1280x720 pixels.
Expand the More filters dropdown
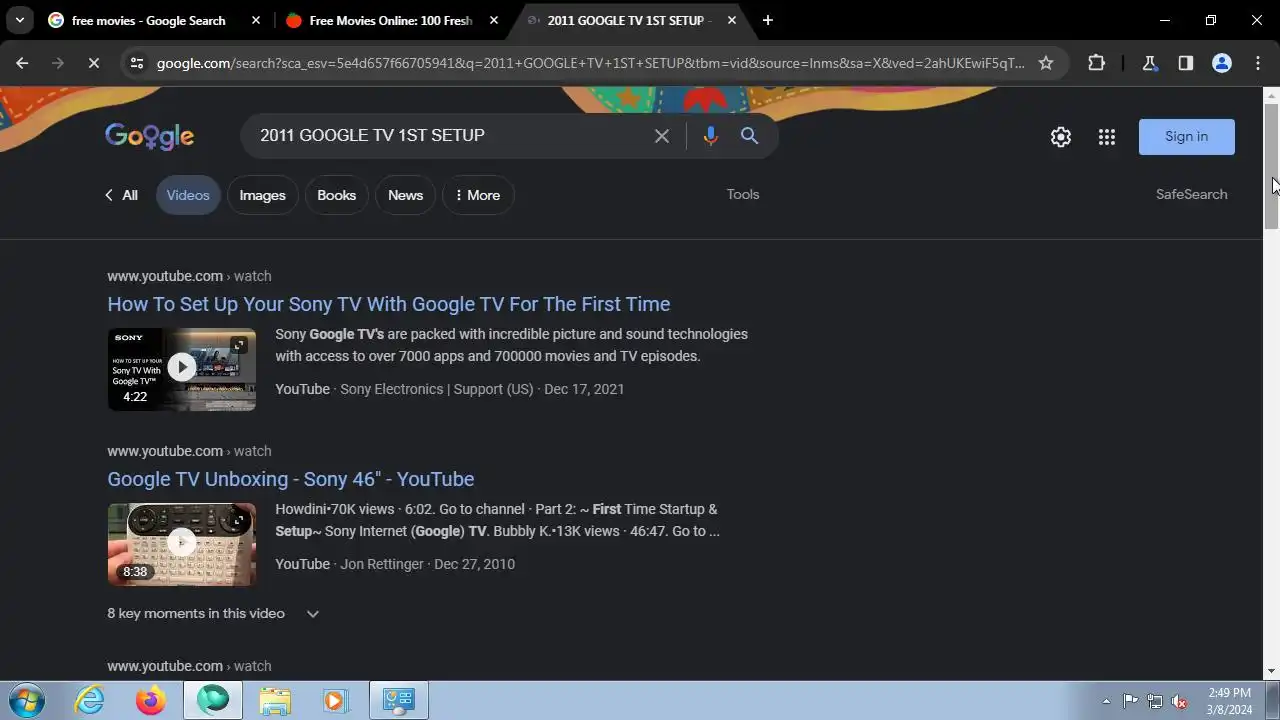tap(477, 195)
